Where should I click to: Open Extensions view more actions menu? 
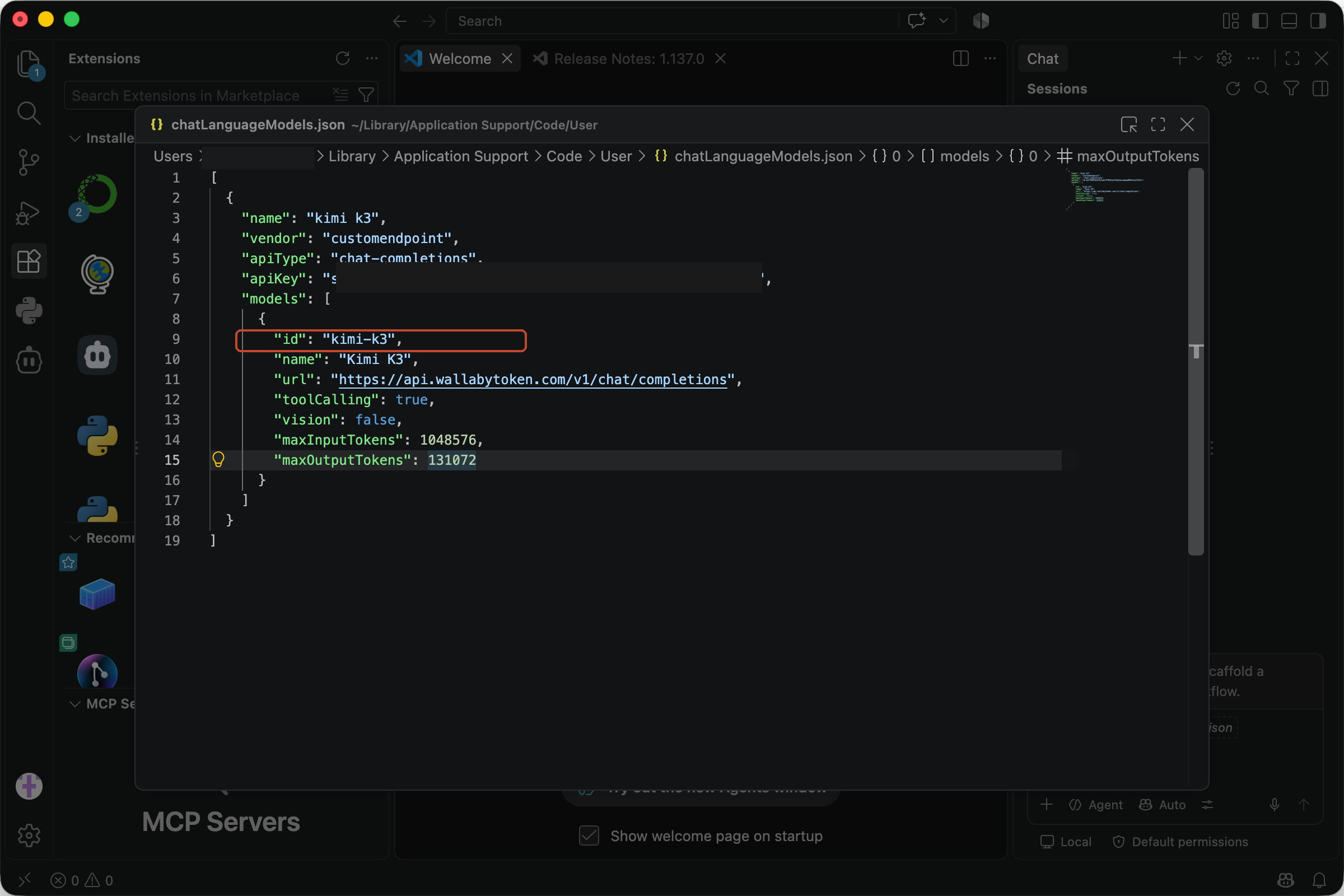tap(372, 58)
